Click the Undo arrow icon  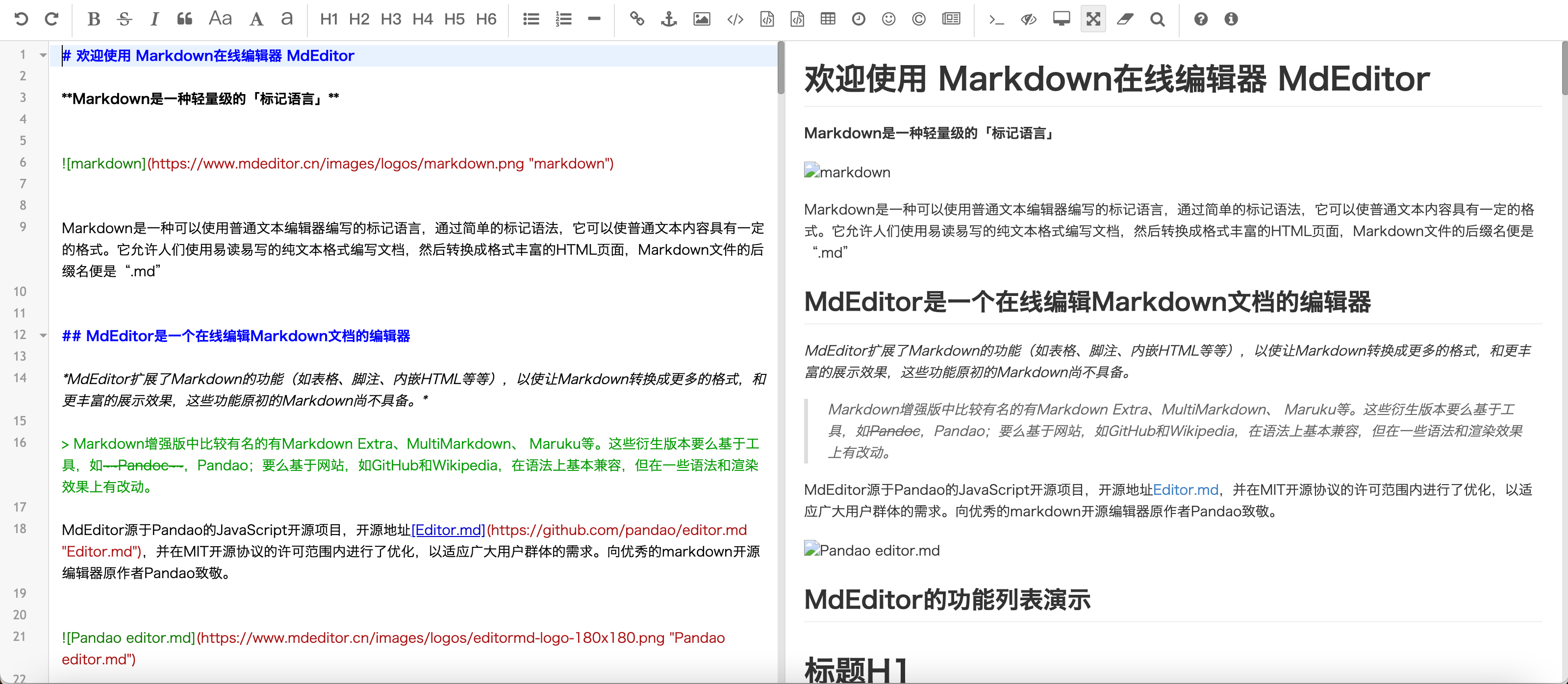[21, 19]
